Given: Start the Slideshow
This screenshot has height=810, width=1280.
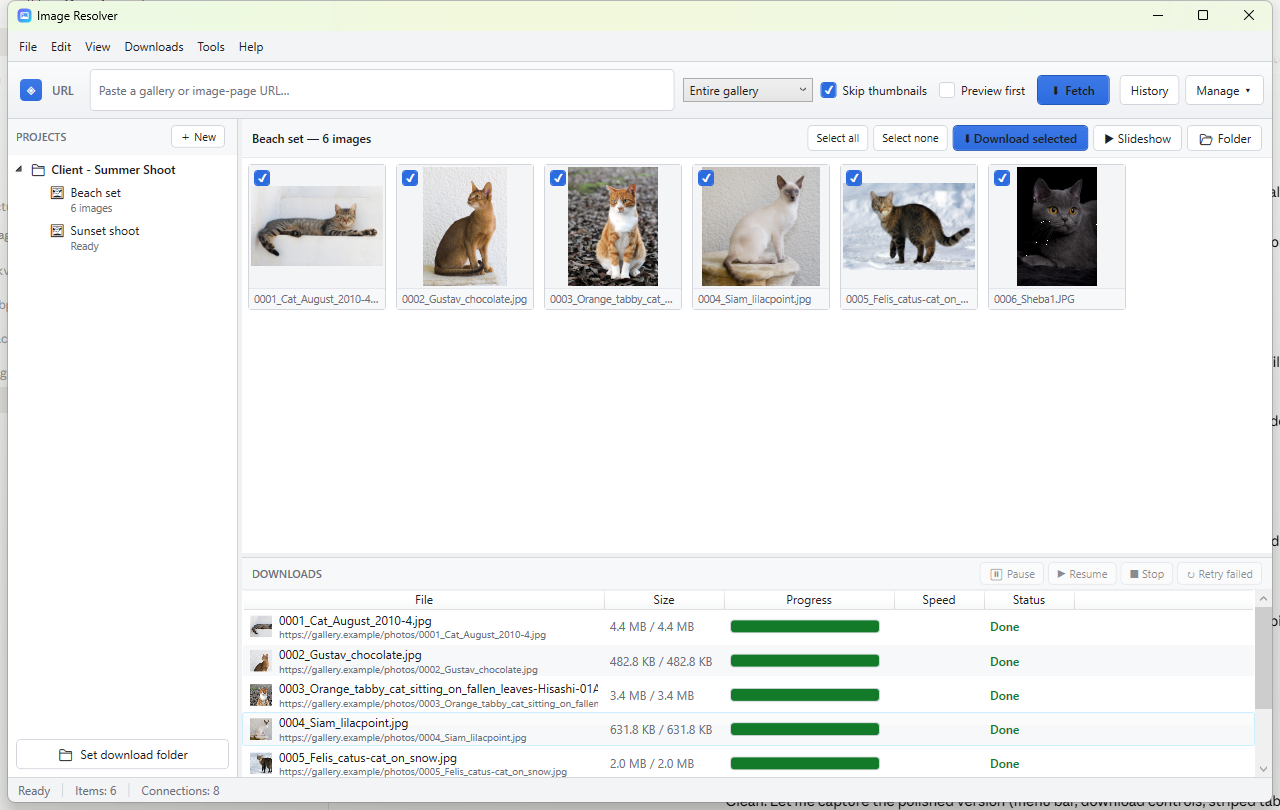Looking at the screenshot, I should click(1138, 138).
